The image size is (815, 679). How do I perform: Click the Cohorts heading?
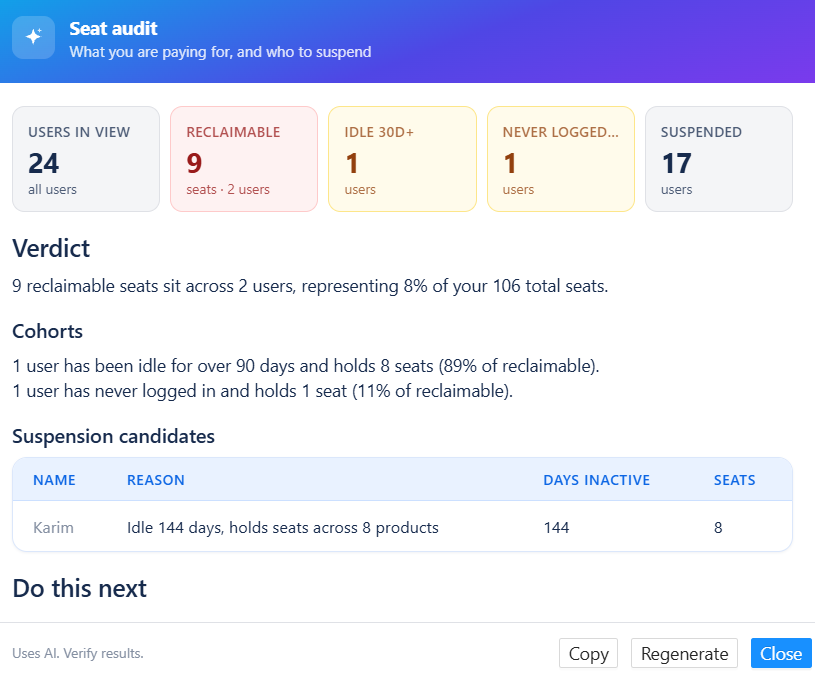pos(47,331)
